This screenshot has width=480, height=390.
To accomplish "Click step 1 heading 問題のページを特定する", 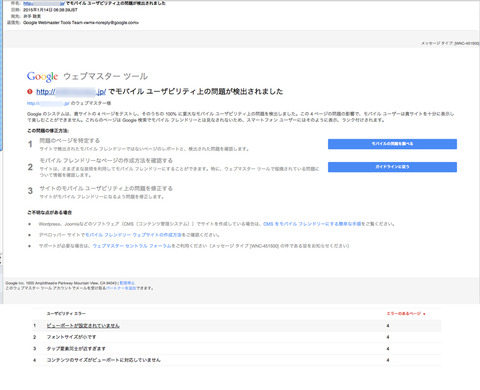I will [x=70, y=141].
